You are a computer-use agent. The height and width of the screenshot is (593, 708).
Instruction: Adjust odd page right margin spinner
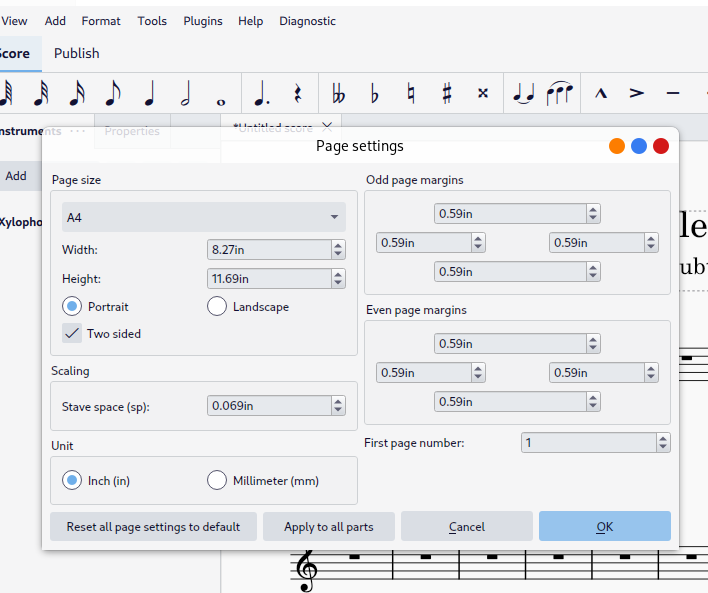point(651,243)
